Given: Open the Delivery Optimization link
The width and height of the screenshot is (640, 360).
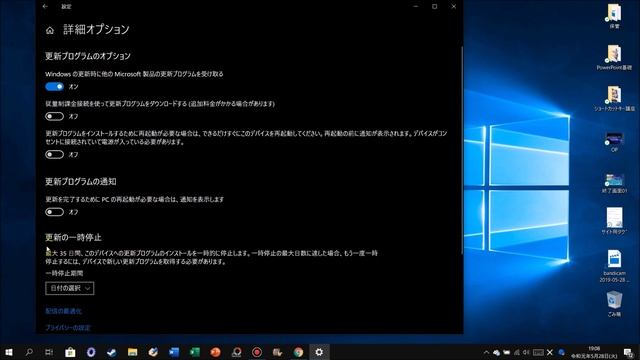Looking at the screenshot, I should point(63,311).
